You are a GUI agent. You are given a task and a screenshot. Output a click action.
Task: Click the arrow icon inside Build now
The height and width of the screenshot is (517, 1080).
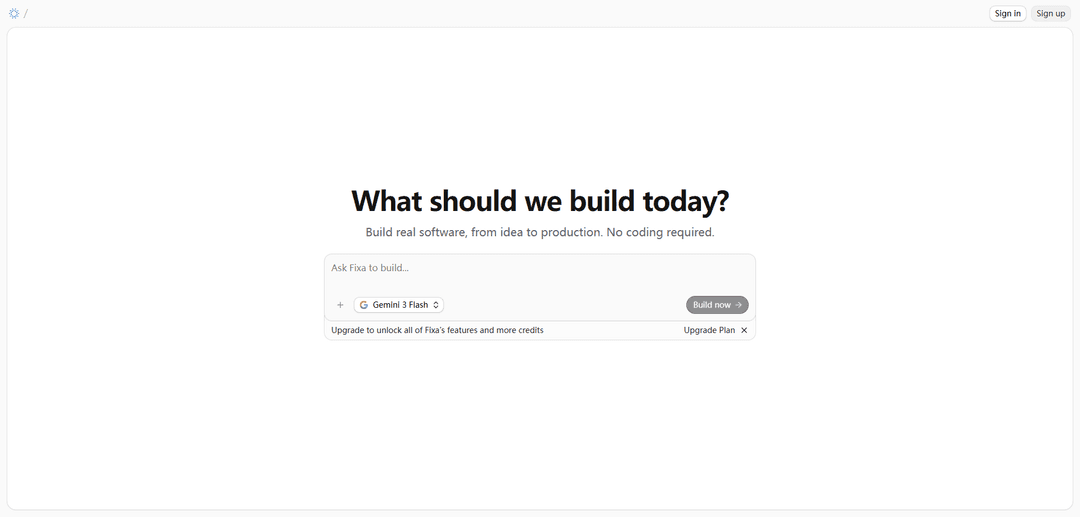click(739, 305)
